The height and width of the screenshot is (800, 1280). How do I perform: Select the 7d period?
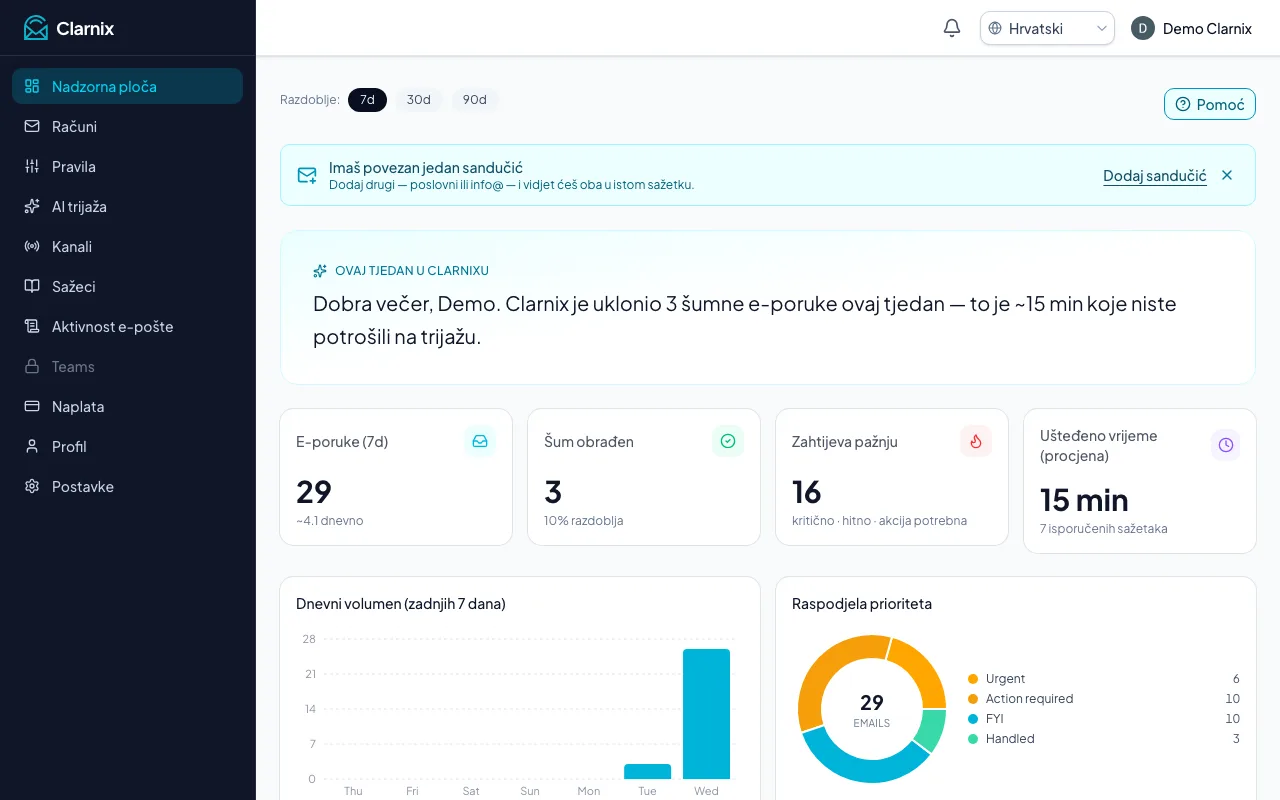(367, 100)
